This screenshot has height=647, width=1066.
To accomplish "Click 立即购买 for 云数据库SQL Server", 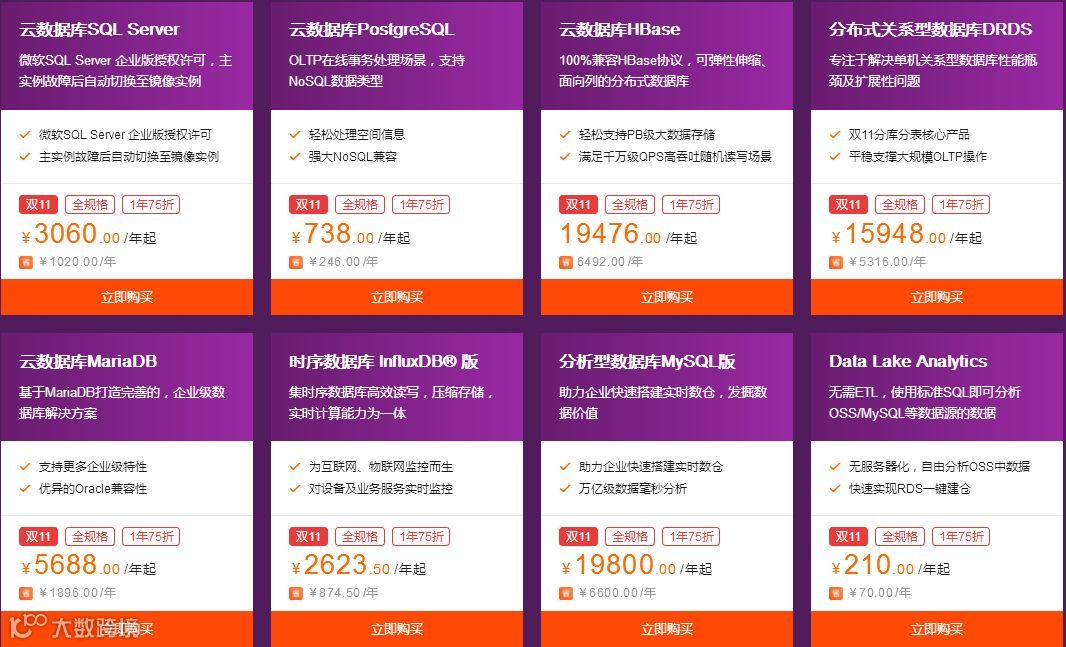I will point(126,297).
